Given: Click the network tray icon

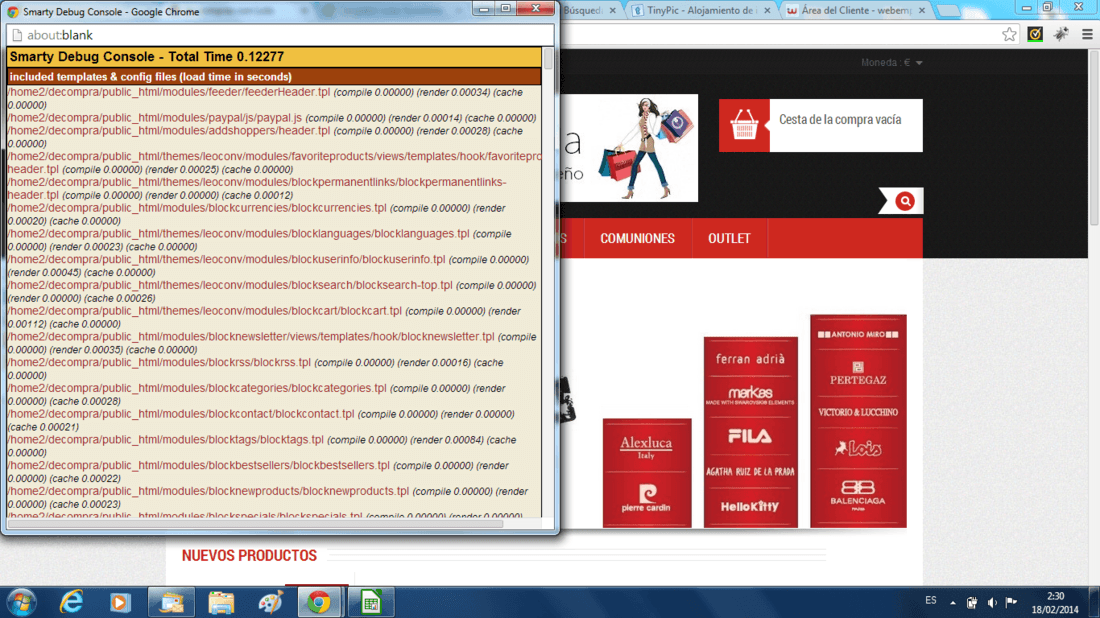Looking at the screenshot, I should pos(972,603).
